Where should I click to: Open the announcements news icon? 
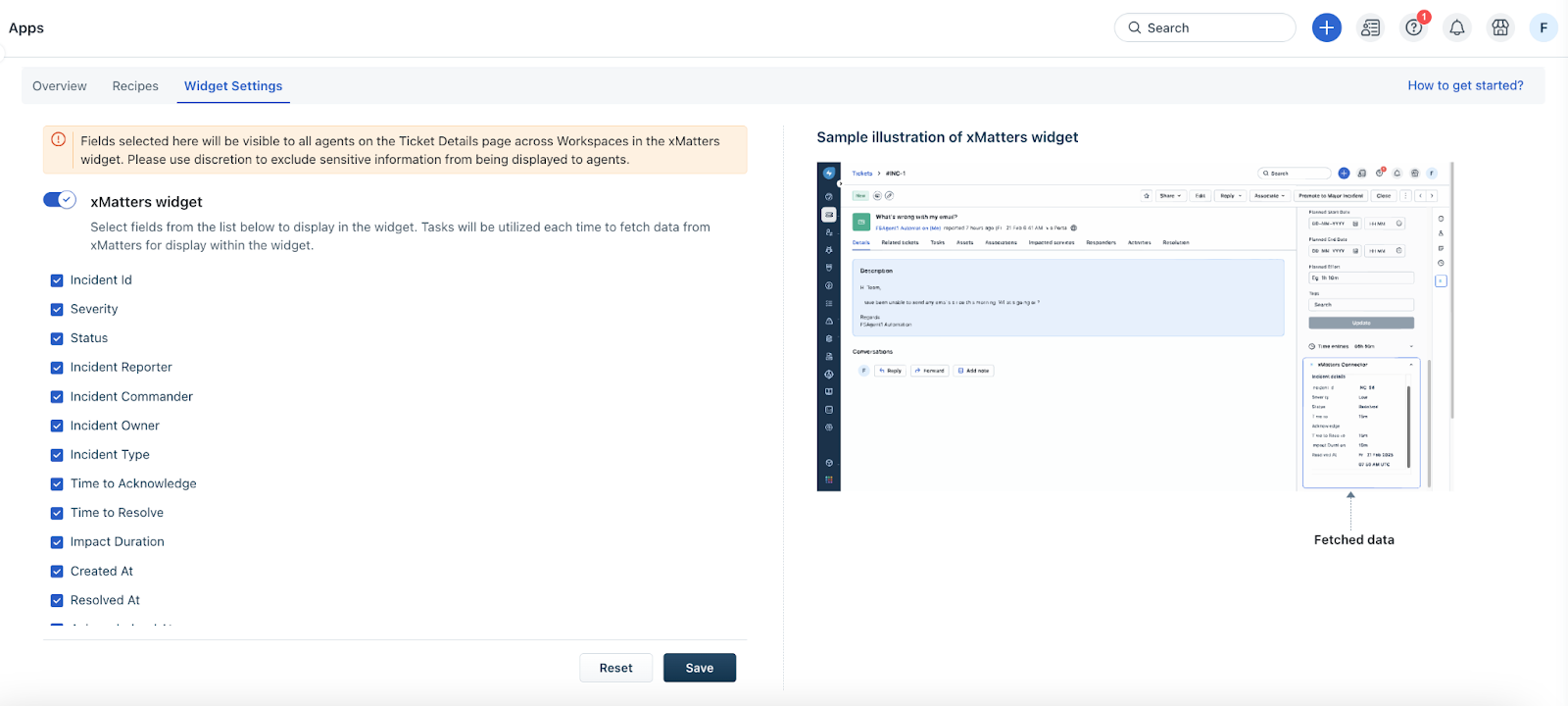click(1370, 27)
